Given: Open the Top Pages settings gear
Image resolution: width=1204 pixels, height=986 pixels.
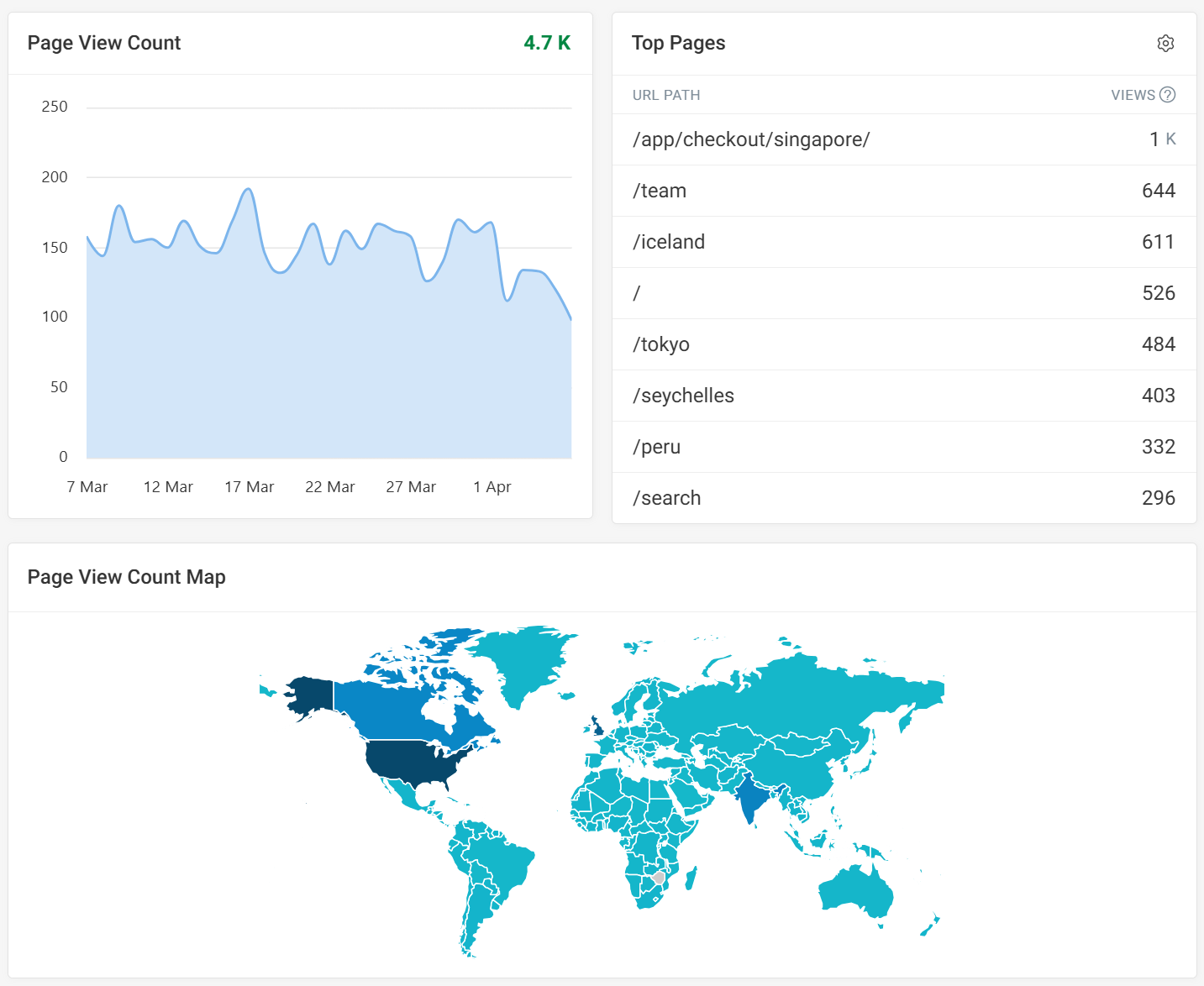Looking at the screenshot, I should [1166, 43].
